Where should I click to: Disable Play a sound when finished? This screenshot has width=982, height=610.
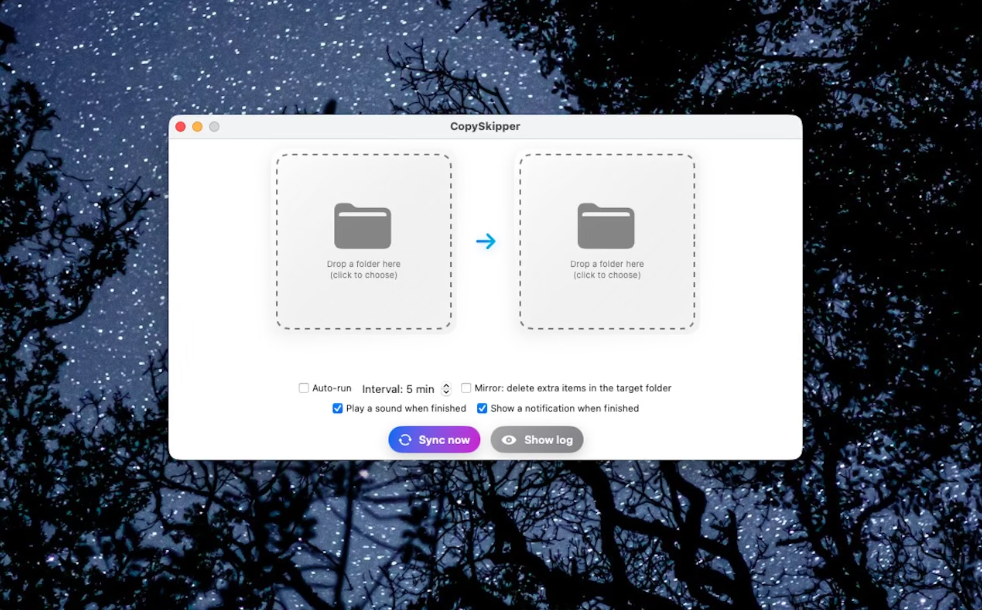(x=338, y=408)
